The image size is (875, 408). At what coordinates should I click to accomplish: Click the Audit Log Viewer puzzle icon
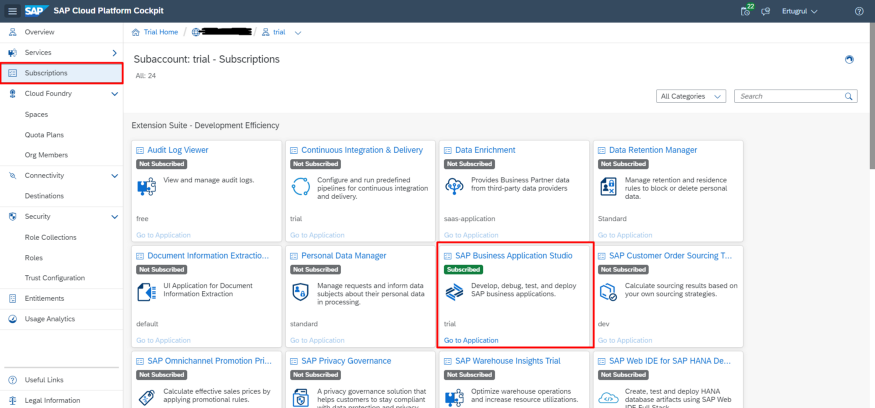pyautogui.click(x=146, y=186)
